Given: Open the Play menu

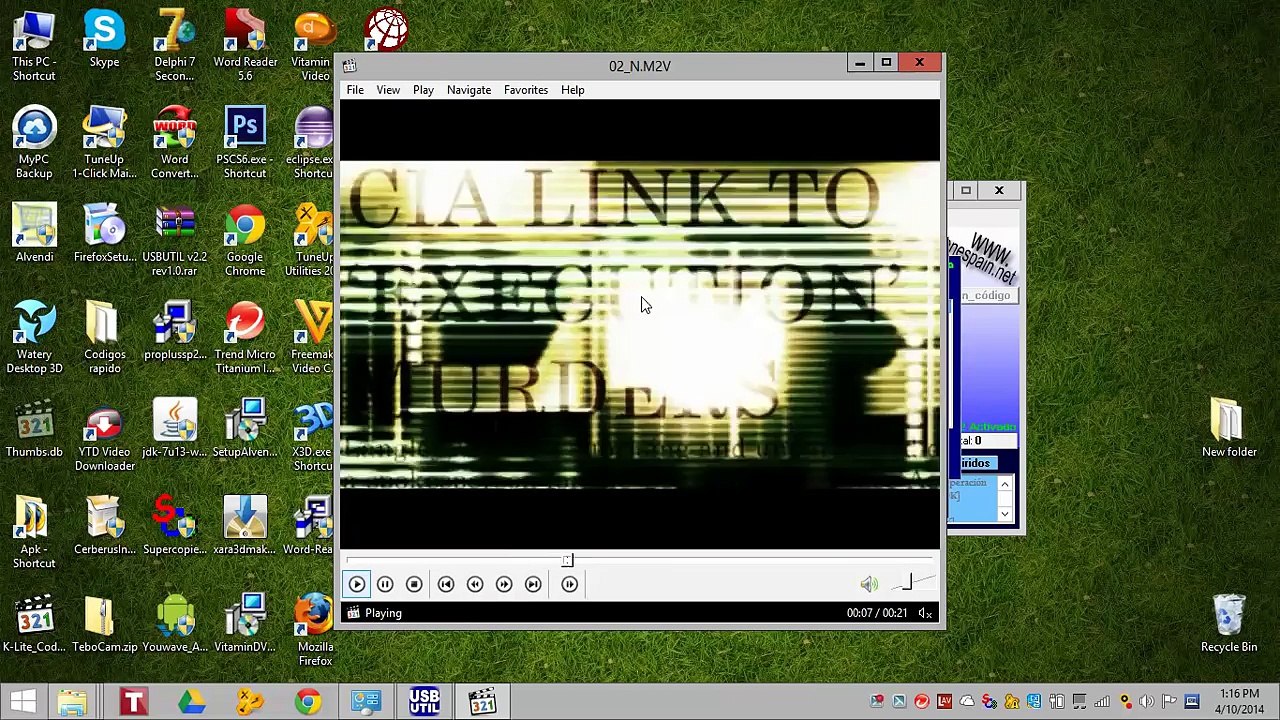Looking at the screenshot, I should tap(423, 90).
